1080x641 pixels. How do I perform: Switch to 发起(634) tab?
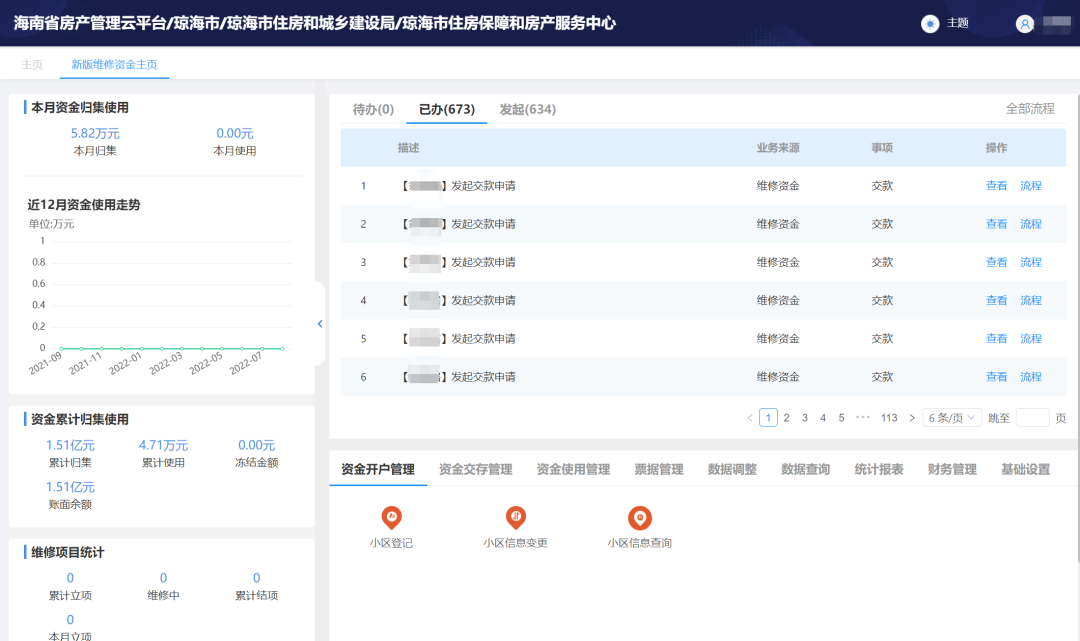527,109
